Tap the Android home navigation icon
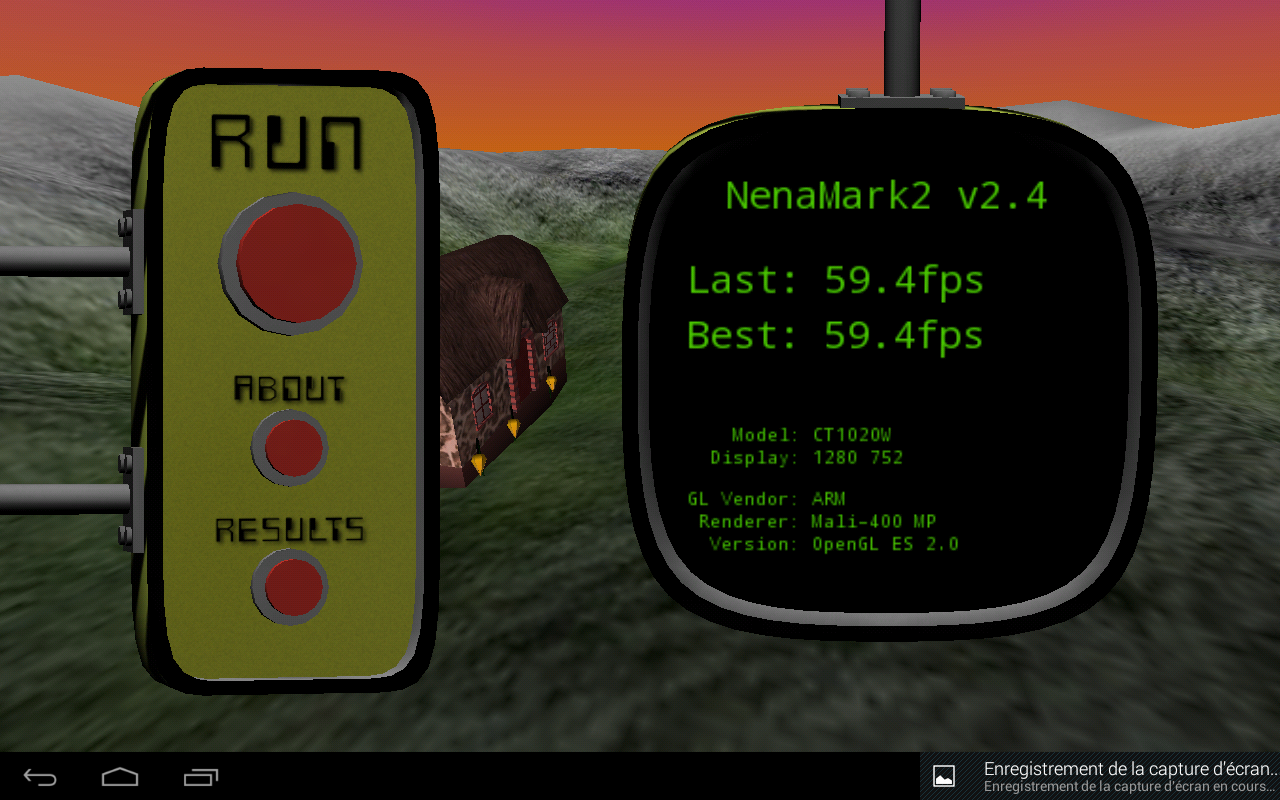This screenshot has width=1280, height=800. point(120,777)
